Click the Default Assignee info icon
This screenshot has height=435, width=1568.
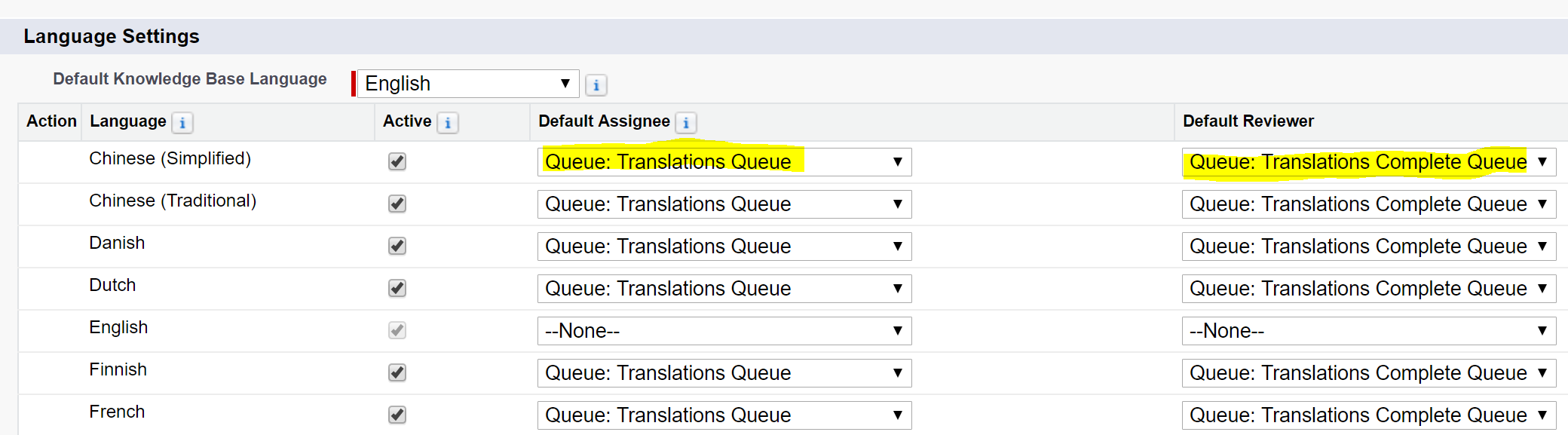coord(686,123)
